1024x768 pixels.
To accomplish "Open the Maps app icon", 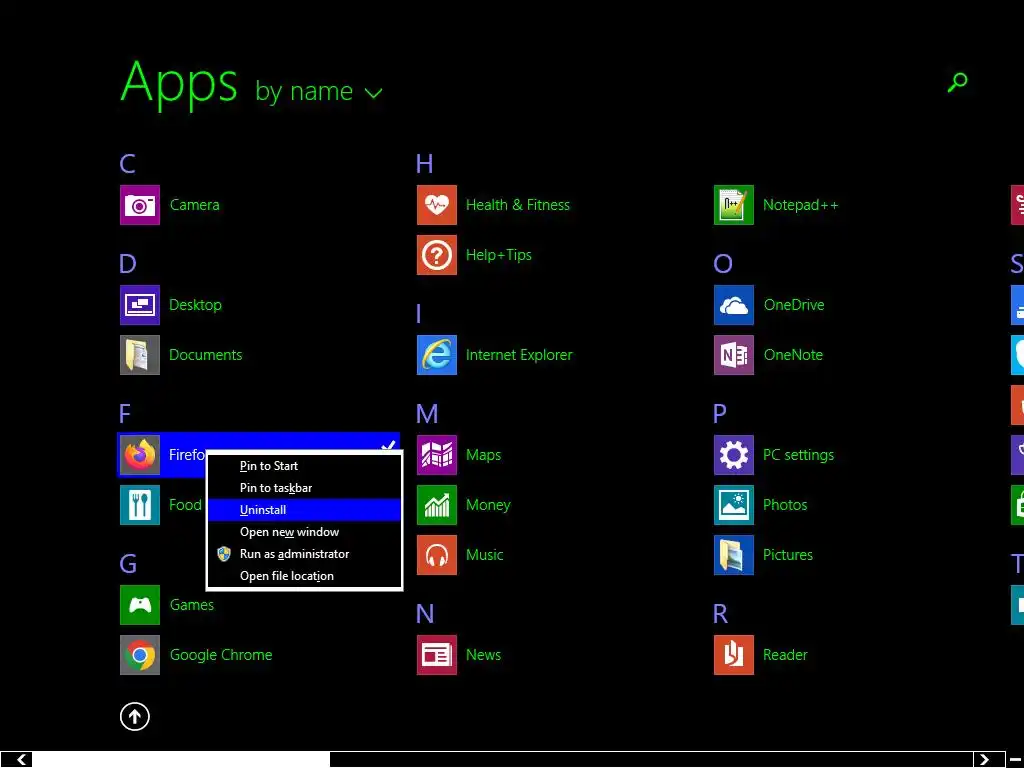I will tap(437, 455).
